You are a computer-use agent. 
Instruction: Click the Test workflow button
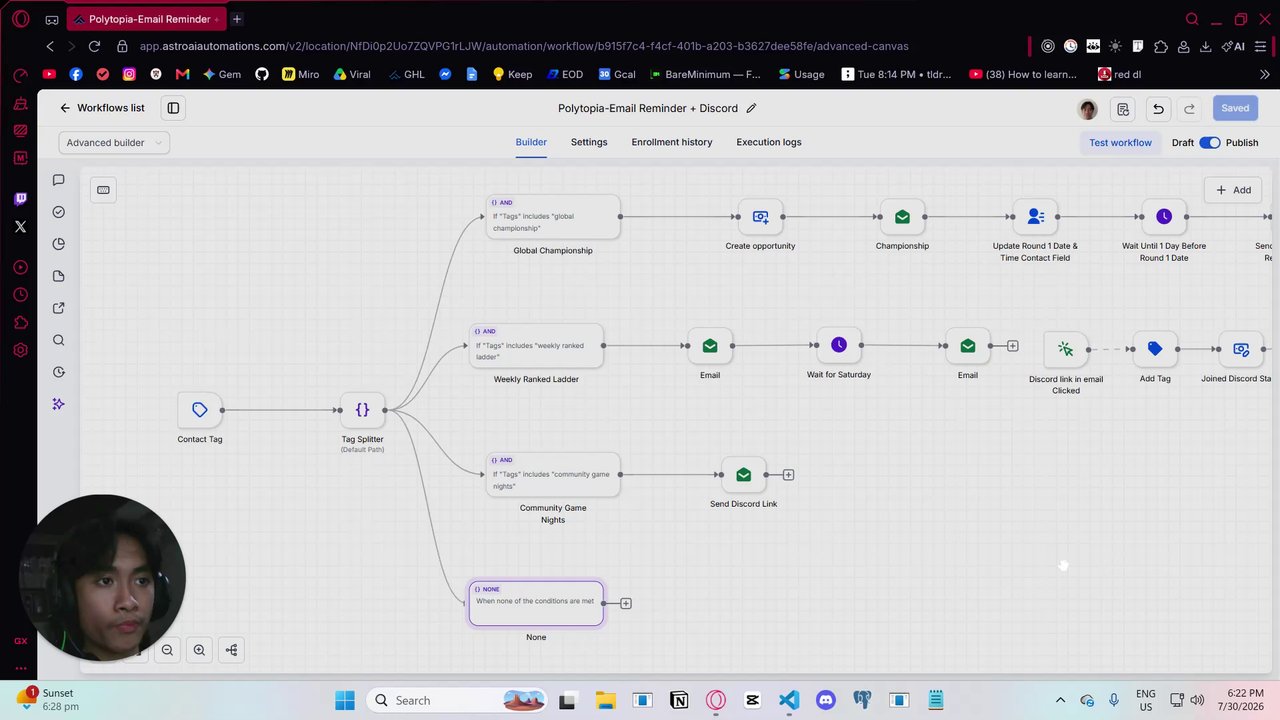tap(1120, 143)
